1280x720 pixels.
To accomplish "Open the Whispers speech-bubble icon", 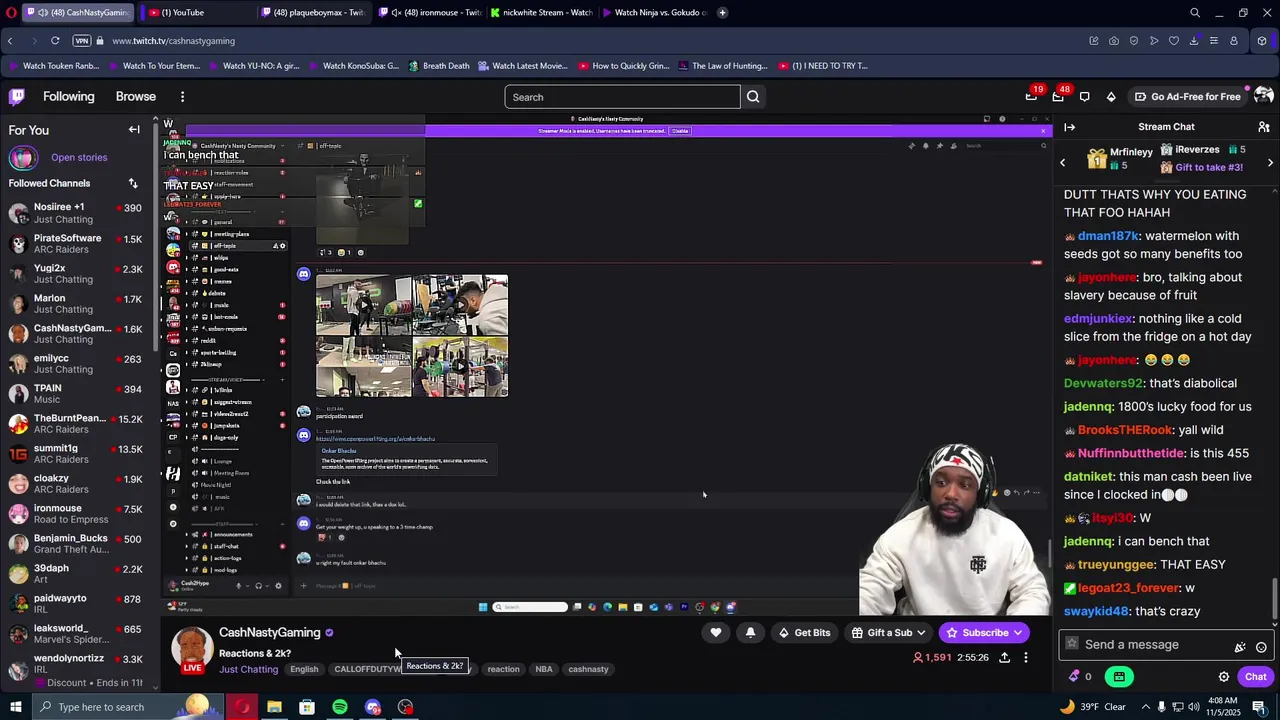I will 1085,97.
